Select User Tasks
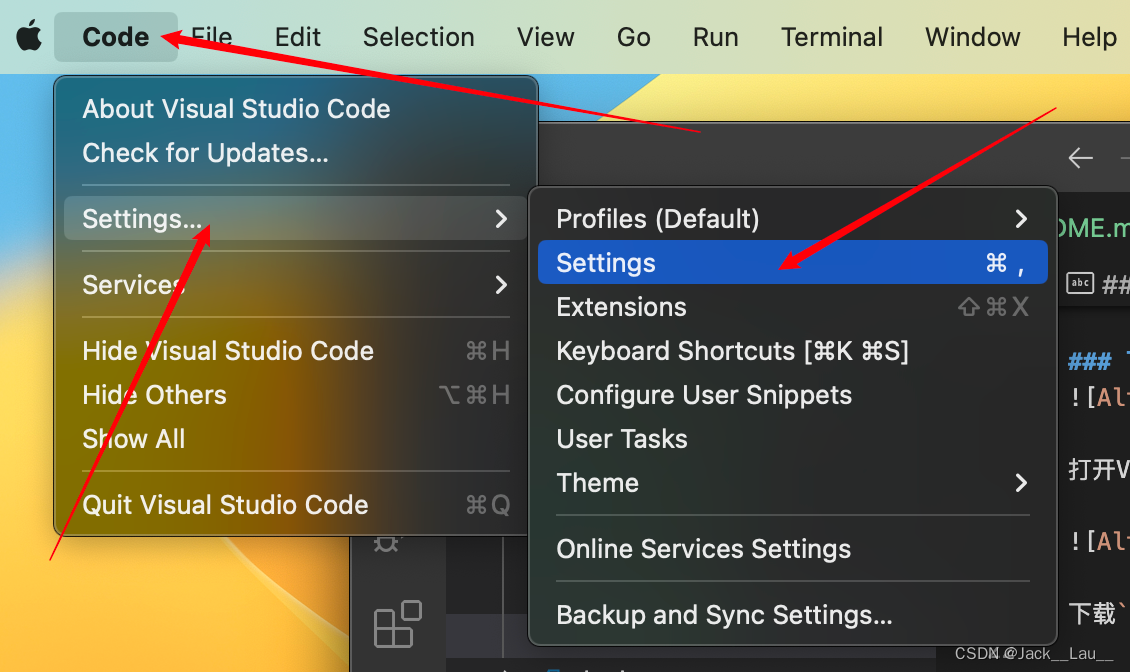Image resolution: width=1130 pixels, height=672 pixels. click(793, 439)
